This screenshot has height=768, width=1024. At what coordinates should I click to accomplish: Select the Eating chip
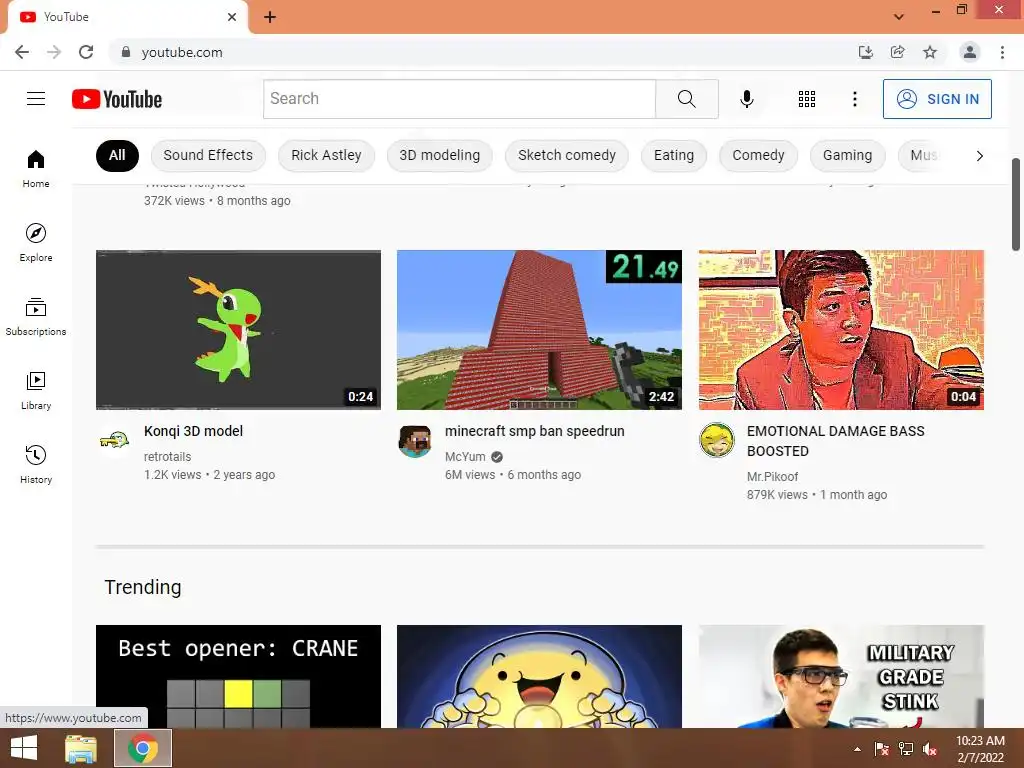coord(674,155)
